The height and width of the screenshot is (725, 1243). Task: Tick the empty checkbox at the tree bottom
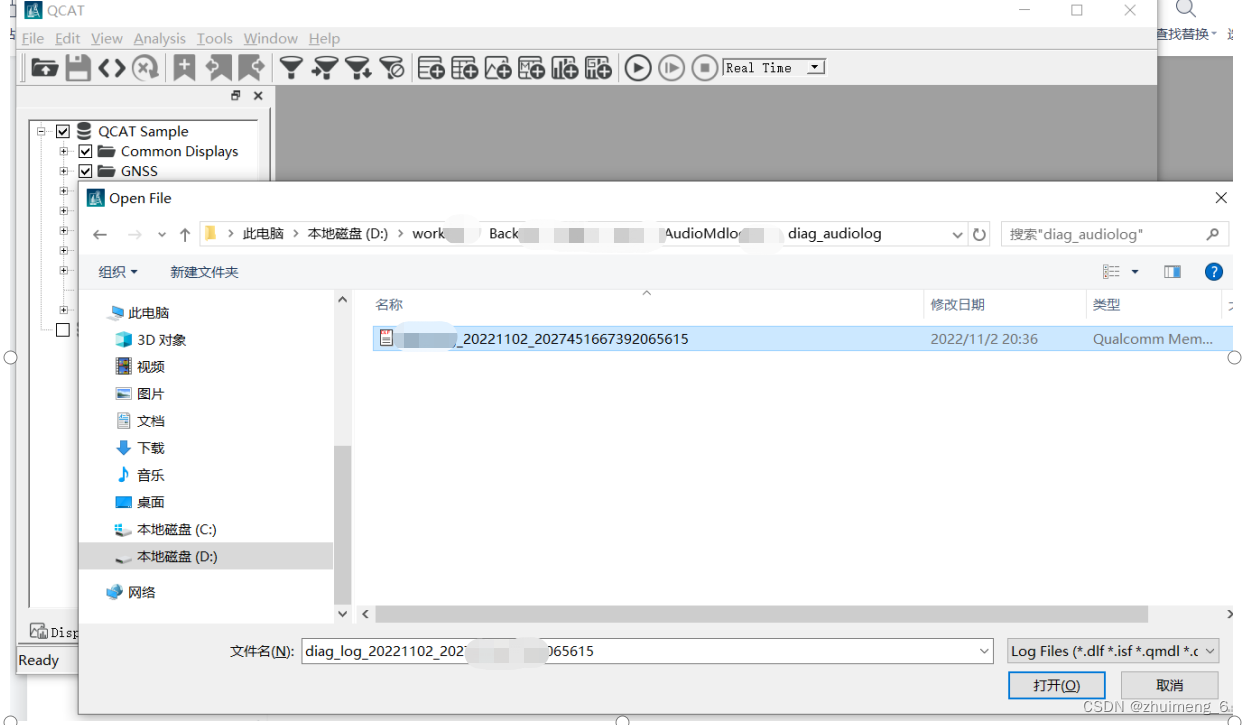point(63,329)
